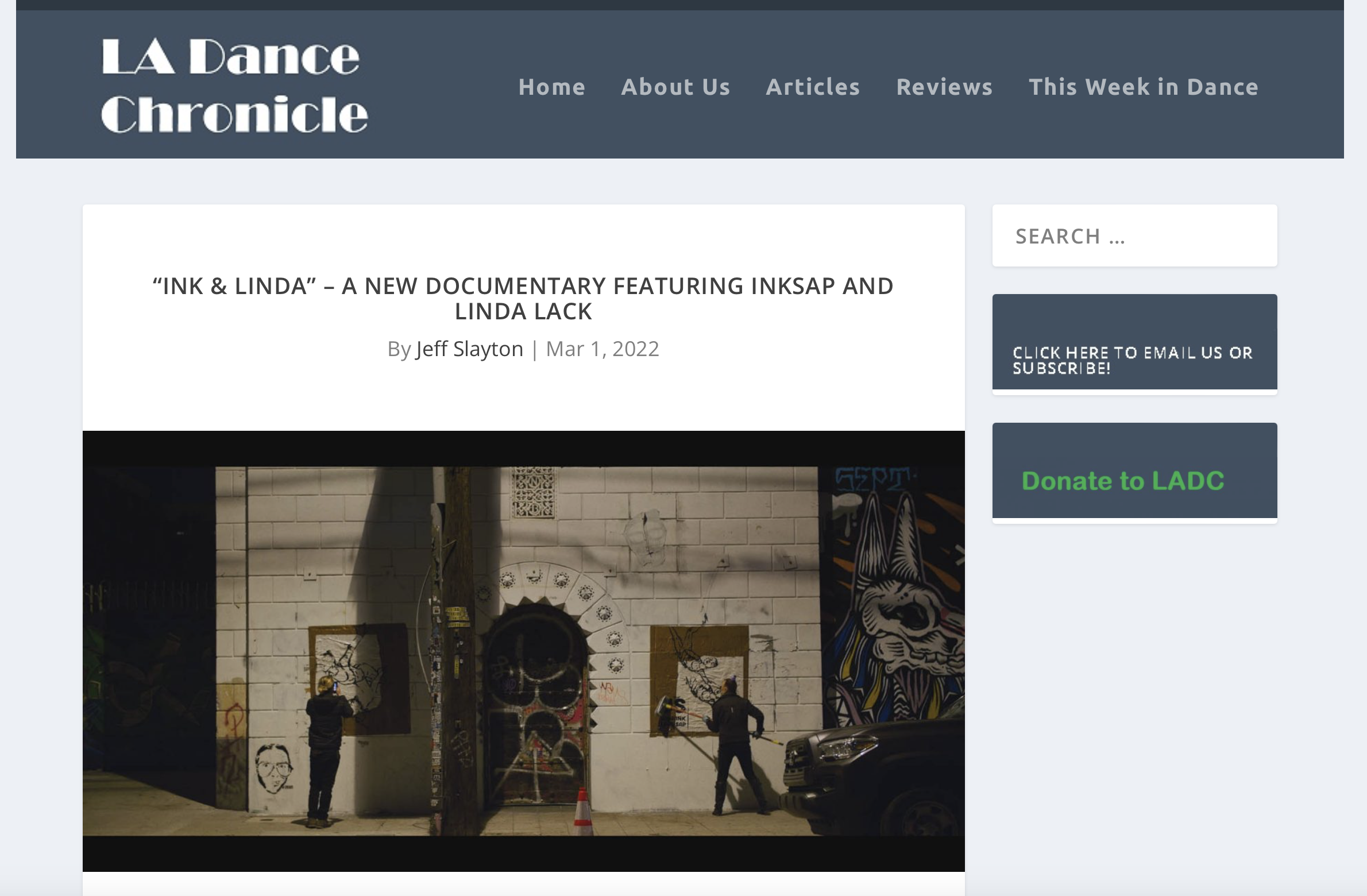Focus the Search input field

tap(1134, 236)
